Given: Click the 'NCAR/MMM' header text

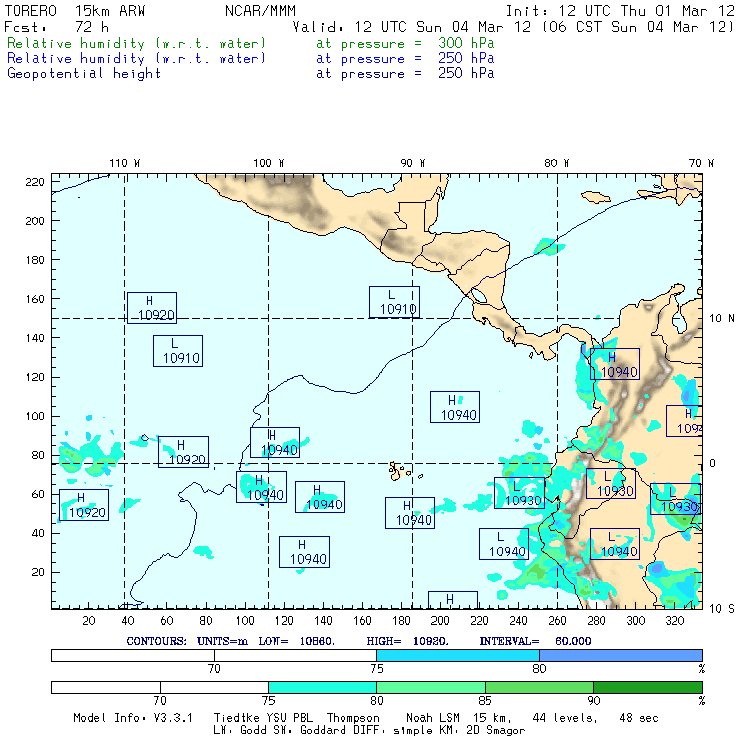Looking at the screenshot, I should coord(260,11).
